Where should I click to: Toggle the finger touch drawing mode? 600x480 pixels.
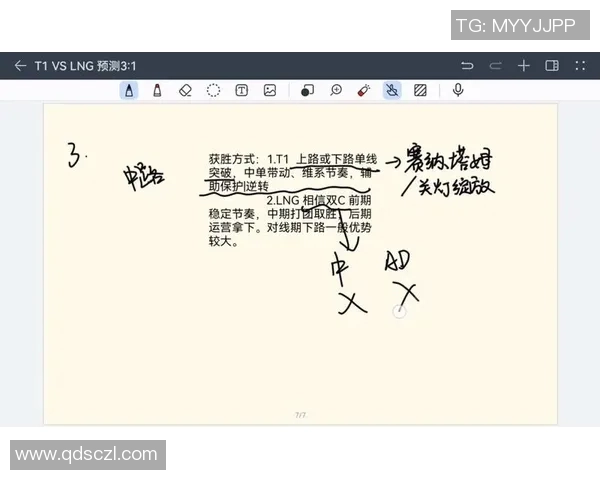[392, 91]
